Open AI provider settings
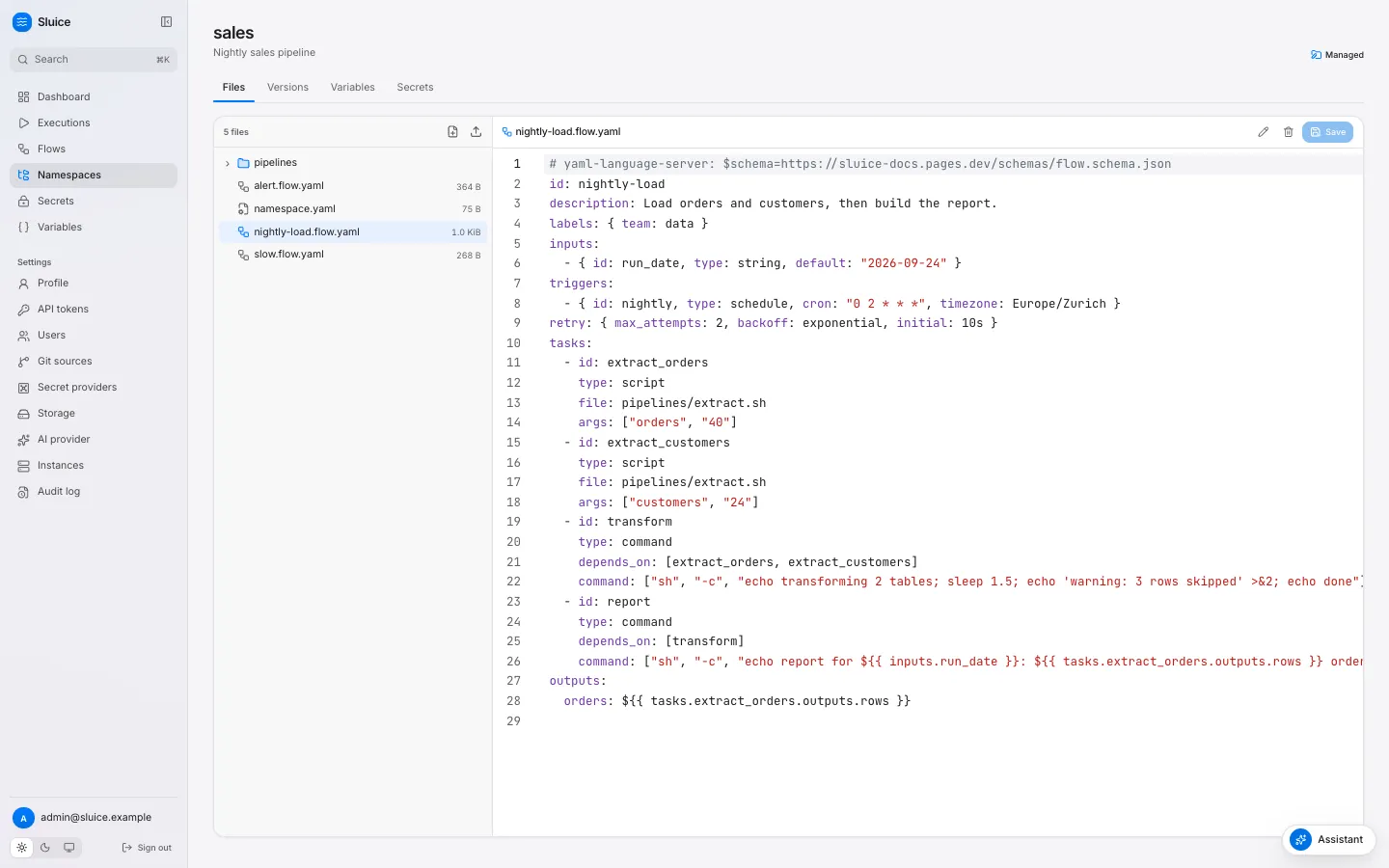This screenshot has height=868, width=1389. tap(94, 439)
